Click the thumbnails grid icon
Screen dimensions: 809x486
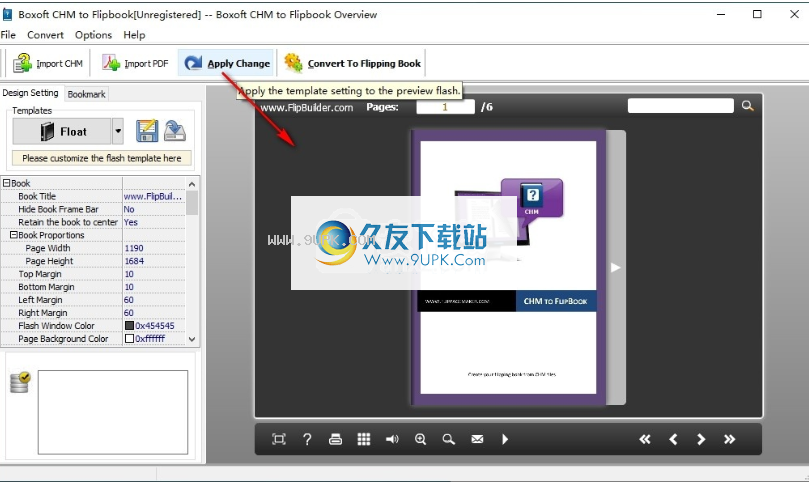(364, 439)
